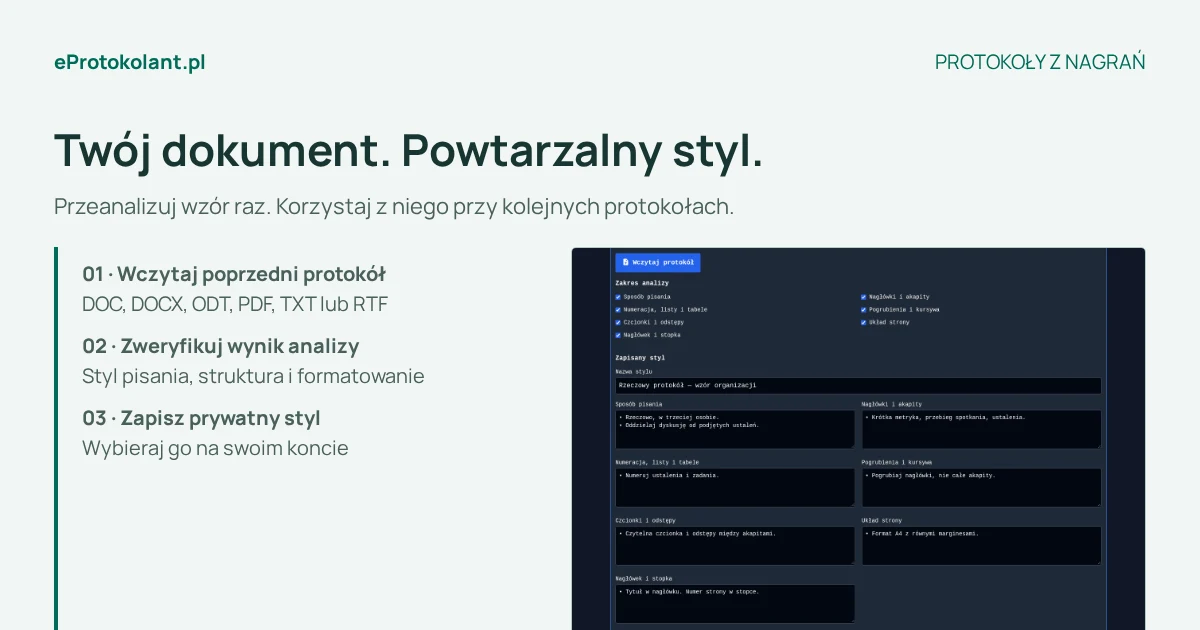This screenshot has width=1200, height=630.
Task: Click the Zapisany styl section heading
Action: click(x=640, y=357)
